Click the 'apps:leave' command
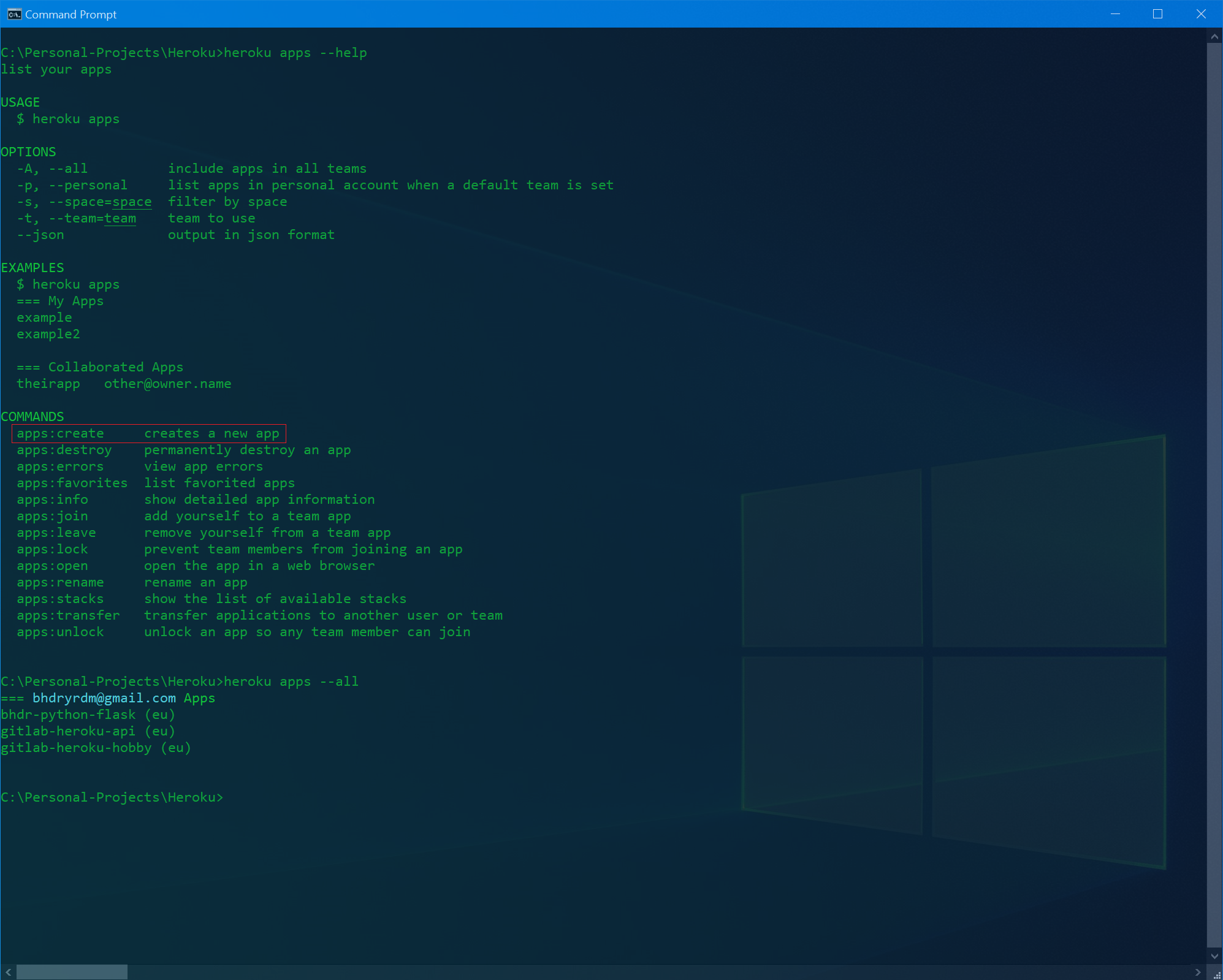This screenshot has width=1223, height=980. tap(56, 533)
